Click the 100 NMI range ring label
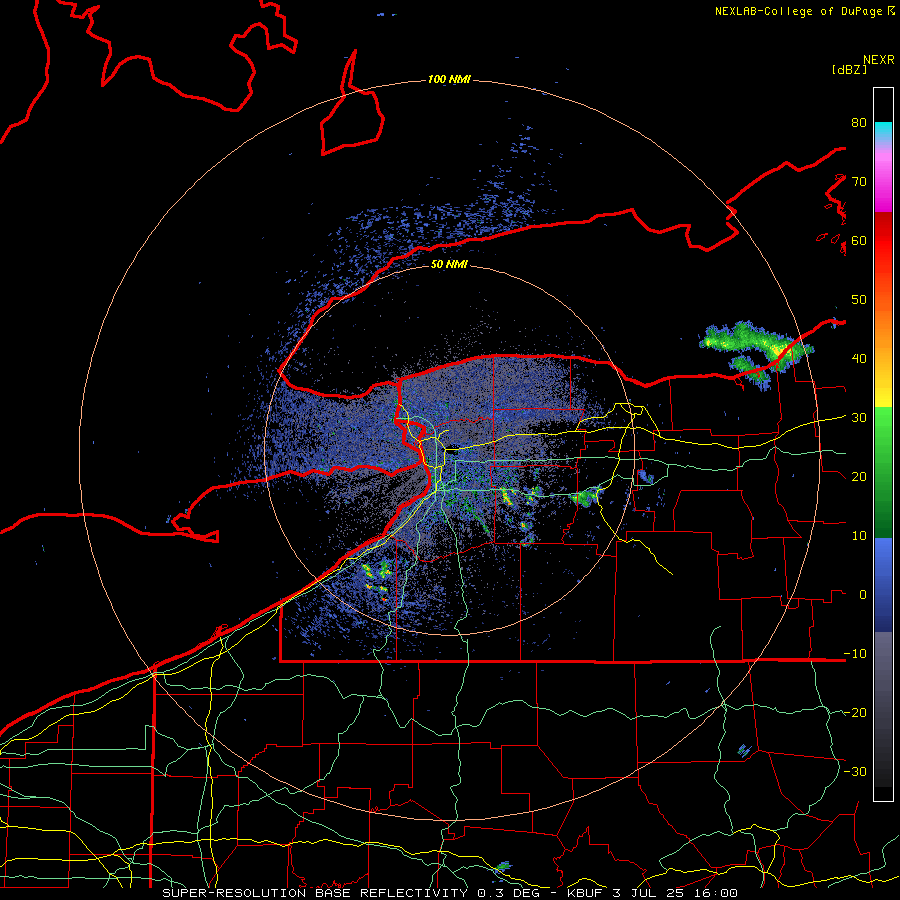The image size is (900, 900). (x=449, y=79)
